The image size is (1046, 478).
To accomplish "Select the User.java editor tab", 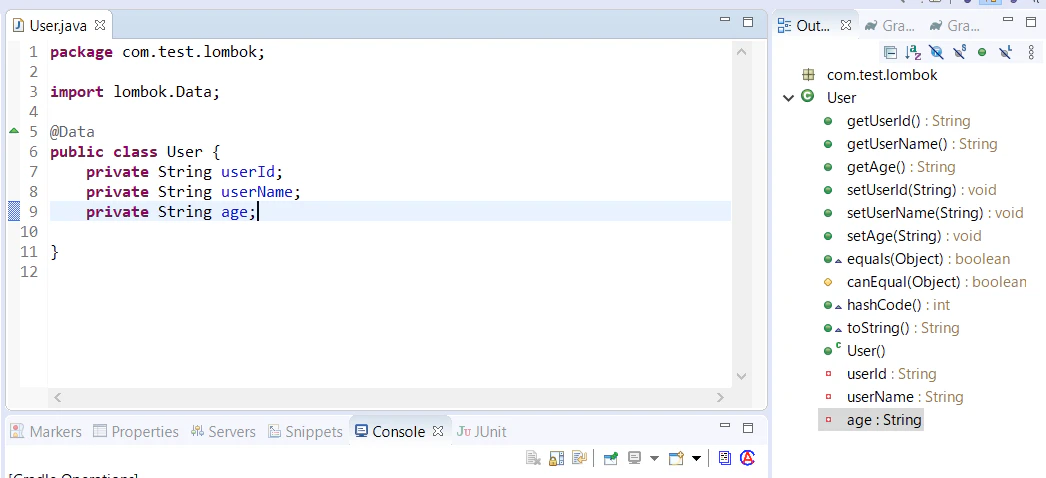I will coord(58,26).
